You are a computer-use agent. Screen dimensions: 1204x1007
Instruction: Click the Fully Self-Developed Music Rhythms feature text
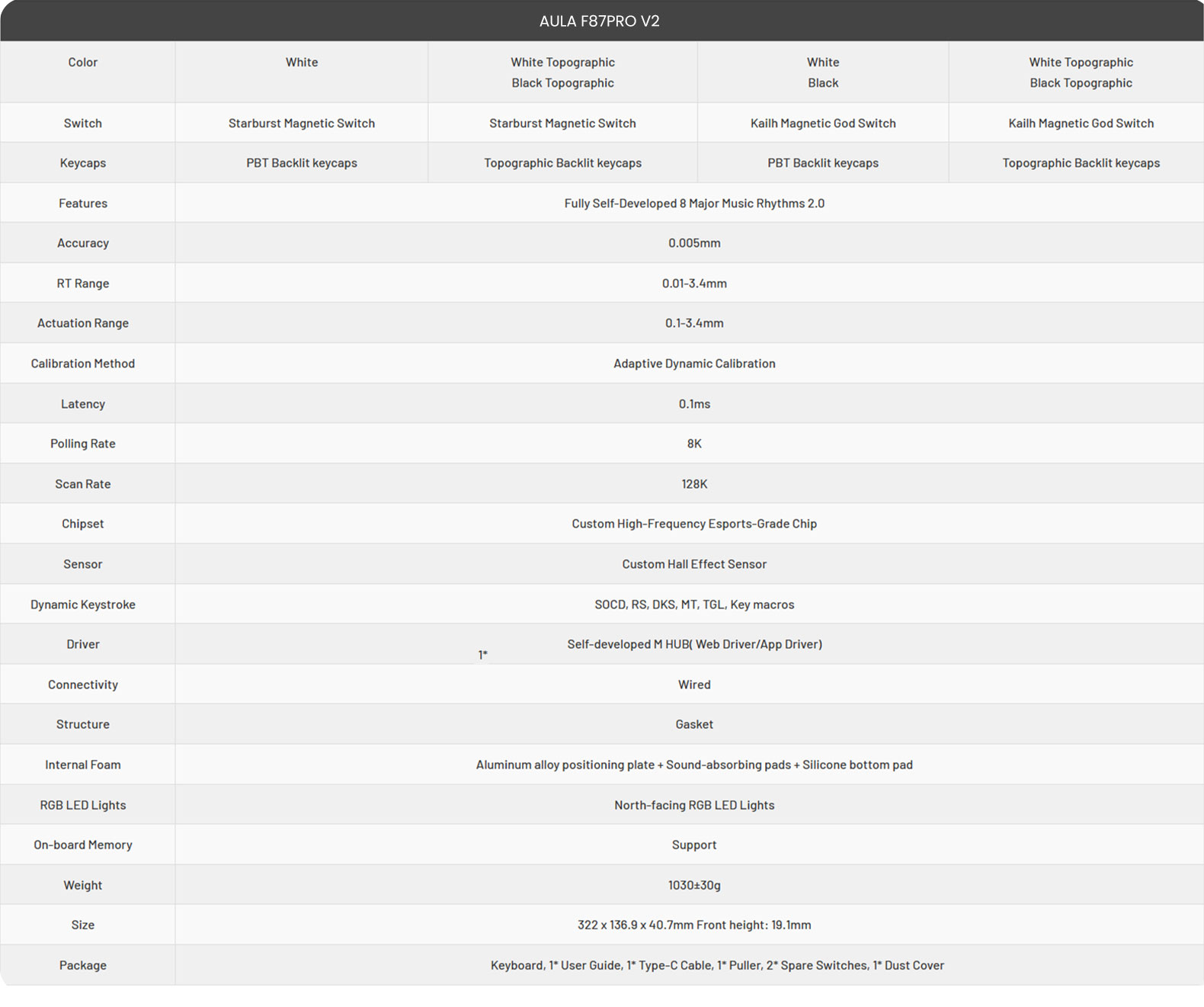(x=694, y=204)
